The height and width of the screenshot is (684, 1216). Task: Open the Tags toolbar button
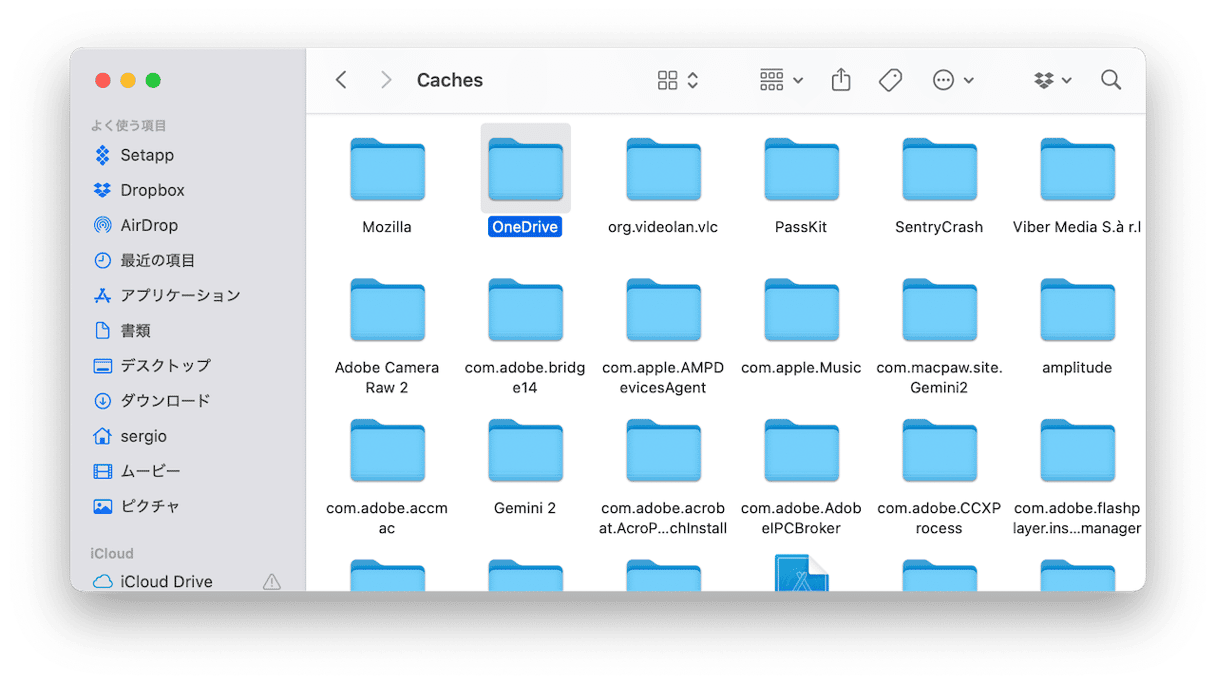tap(890, 80)
